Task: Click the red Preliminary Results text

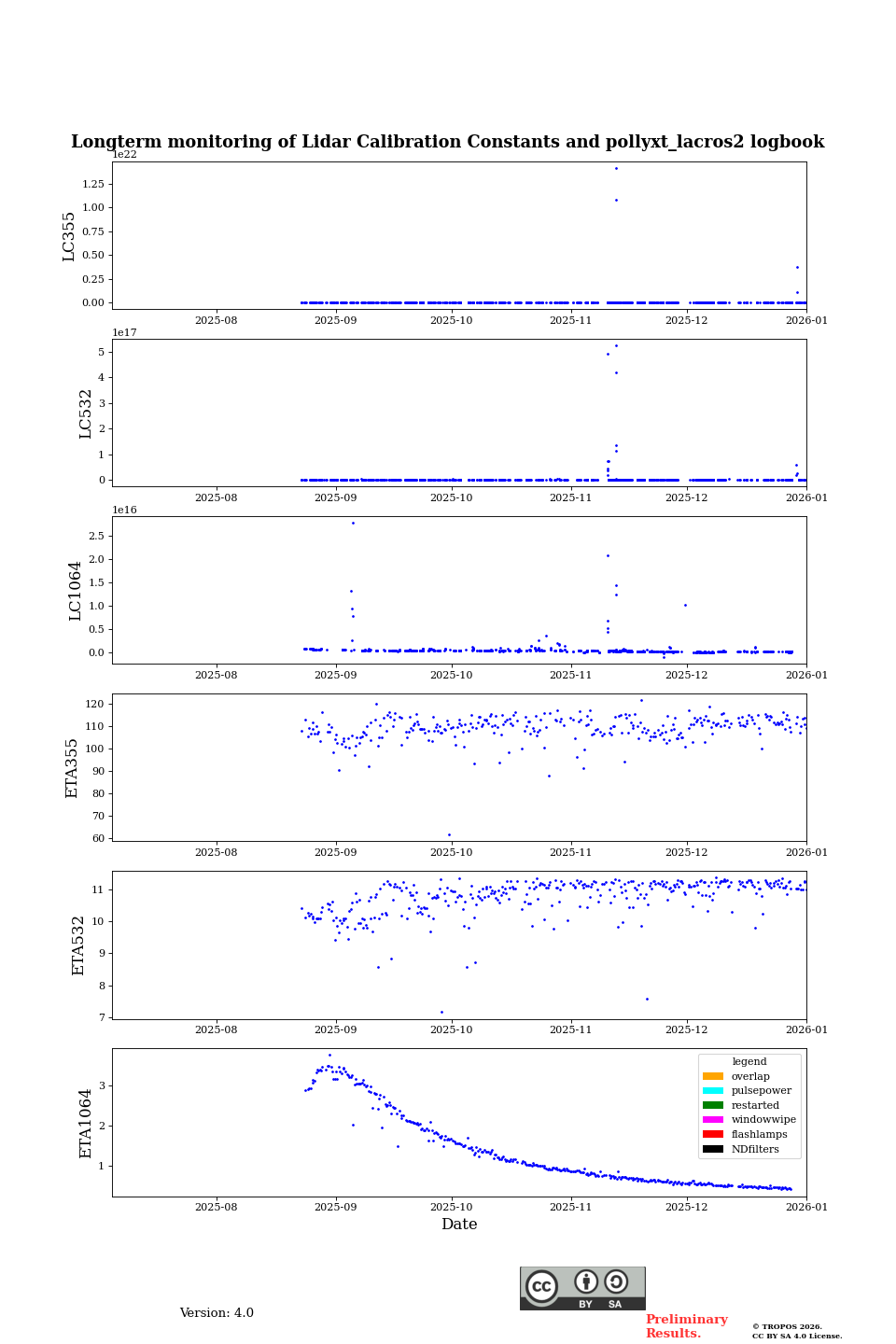Action: pyautogui.click(x=686, y=1326)
